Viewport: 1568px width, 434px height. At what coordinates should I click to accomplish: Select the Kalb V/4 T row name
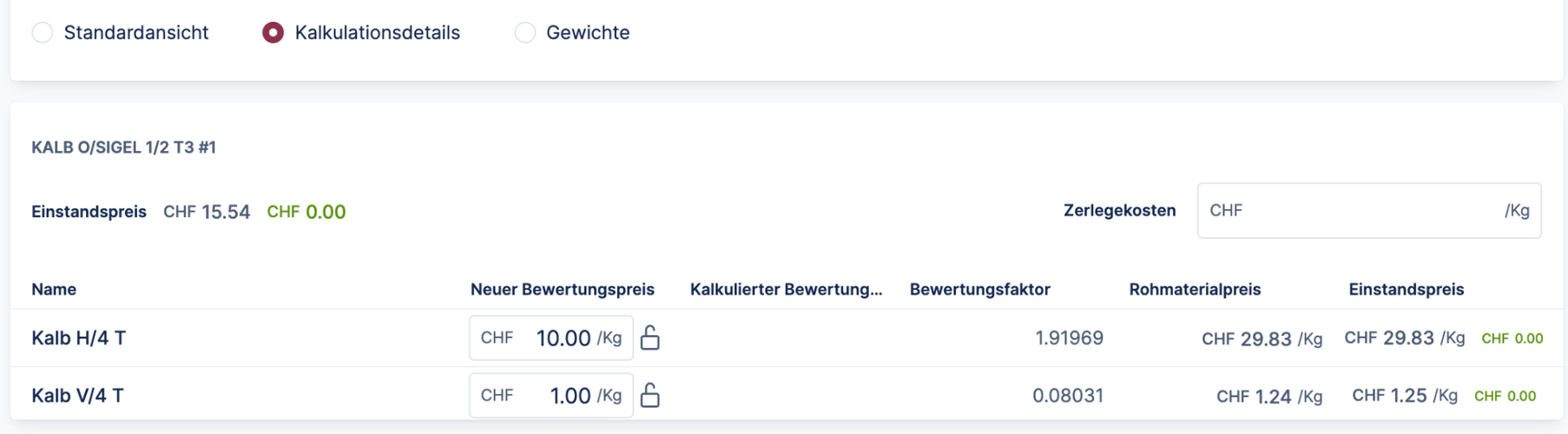78,396
